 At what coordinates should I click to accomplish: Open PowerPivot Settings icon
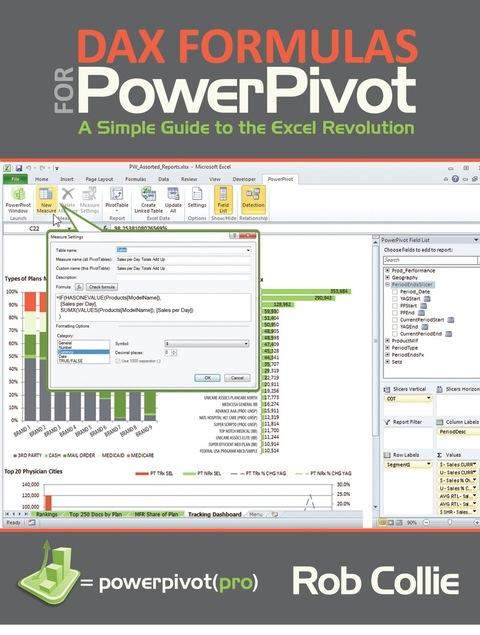click(197, 198)
